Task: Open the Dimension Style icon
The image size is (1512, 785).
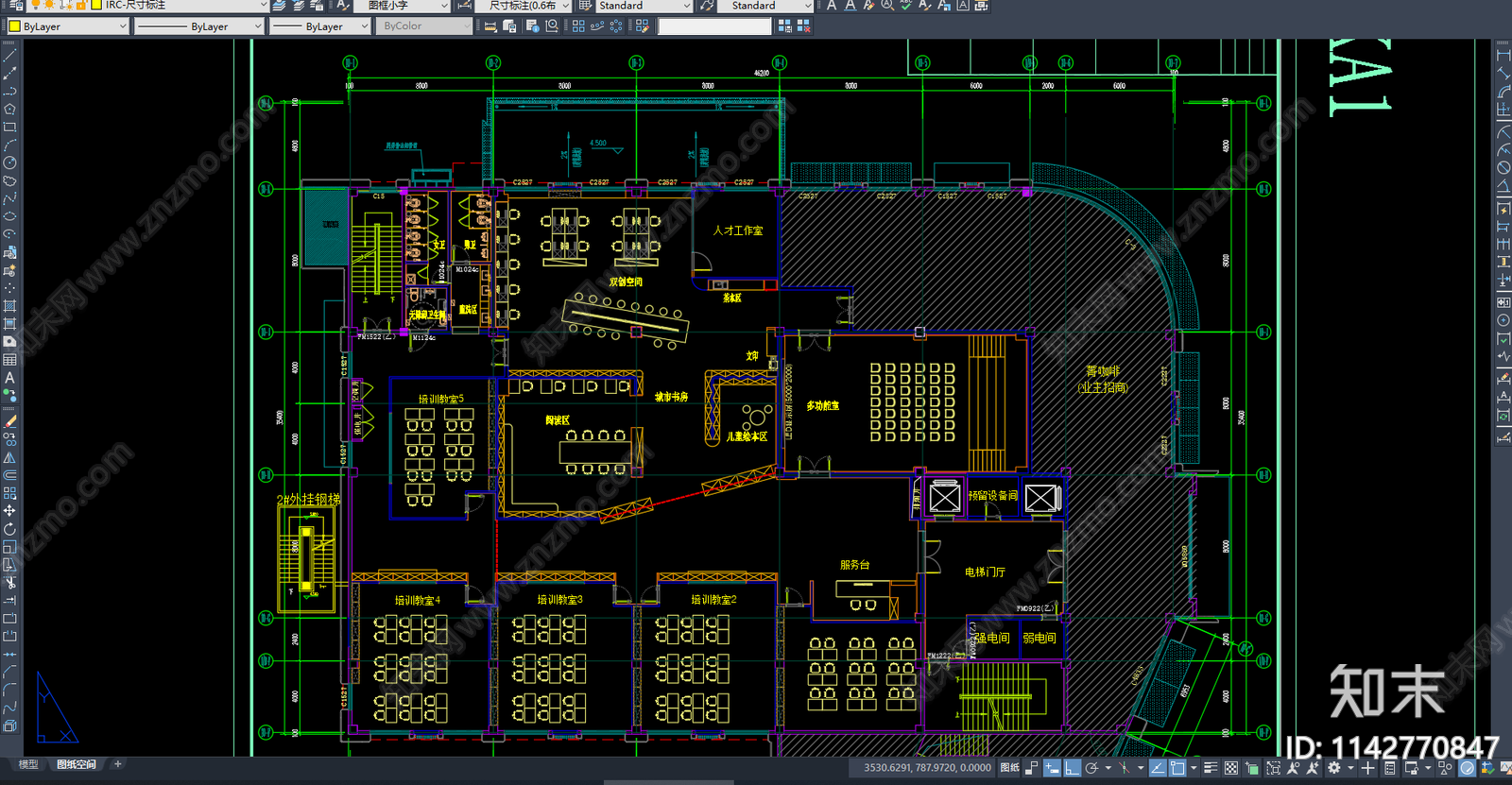Action: 464,5
